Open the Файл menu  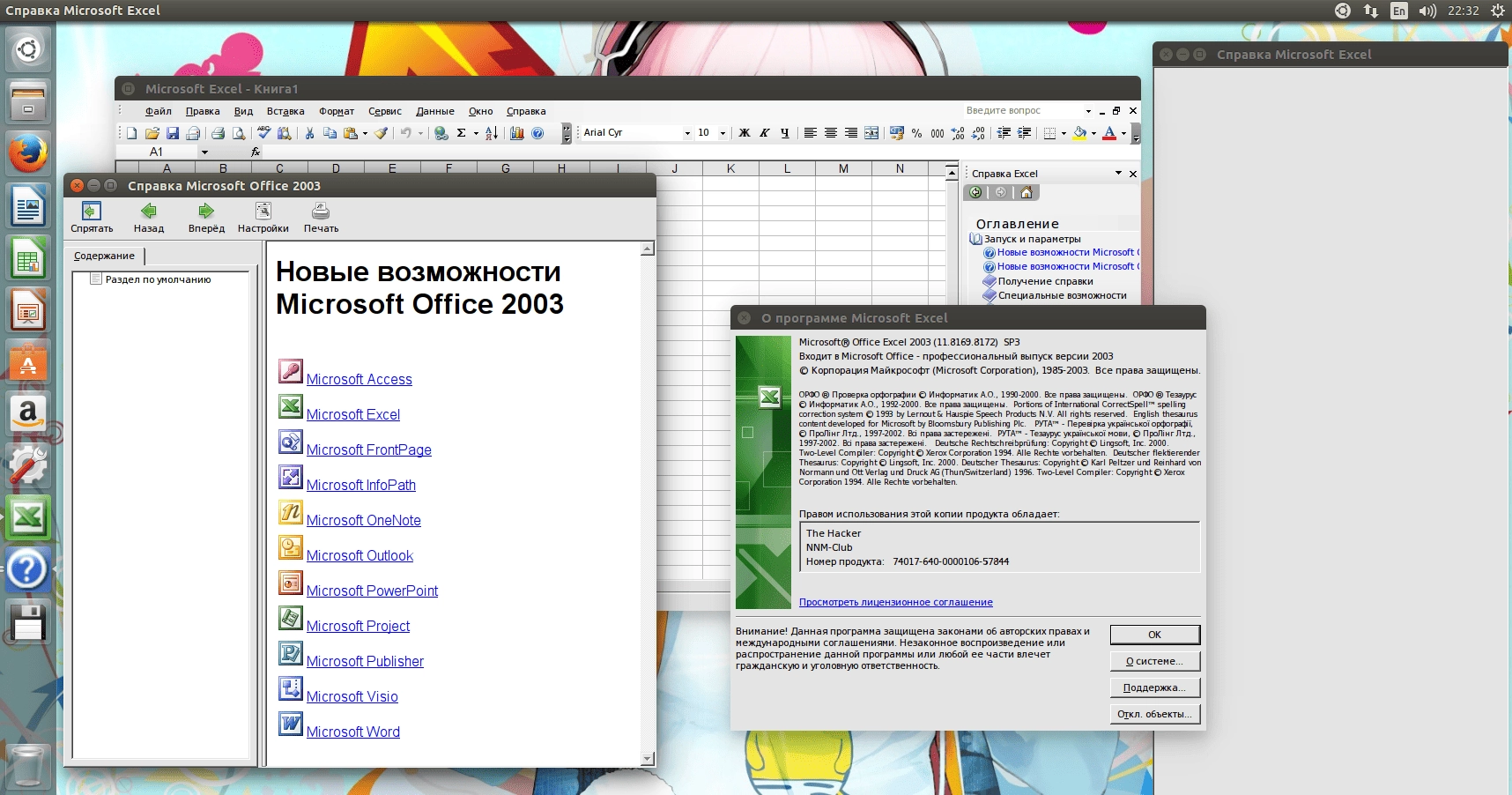(x=159, y=111)
